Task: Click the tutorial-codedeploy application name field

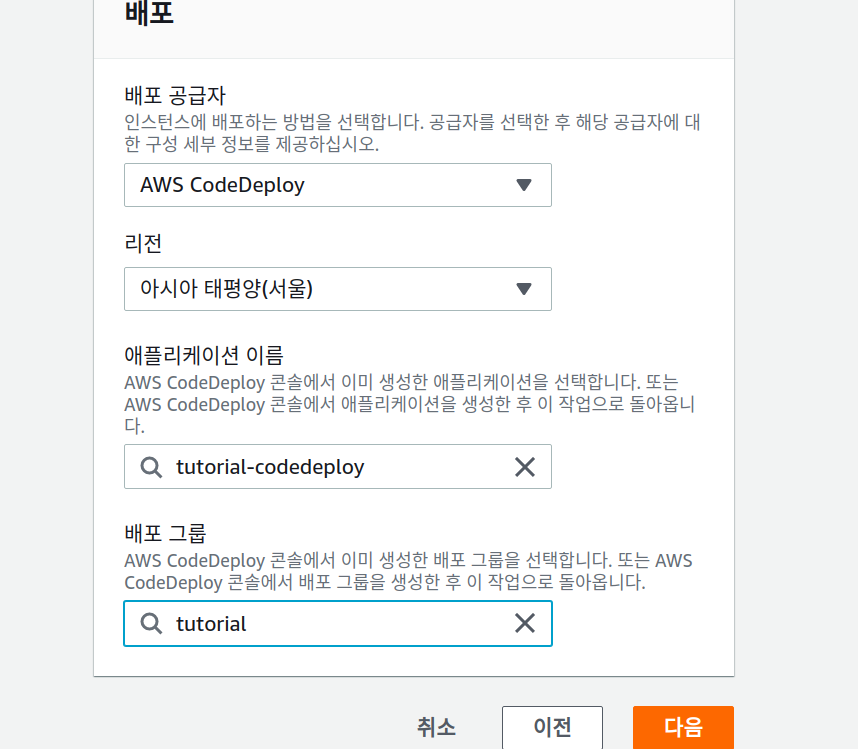Action: (338, 467)
